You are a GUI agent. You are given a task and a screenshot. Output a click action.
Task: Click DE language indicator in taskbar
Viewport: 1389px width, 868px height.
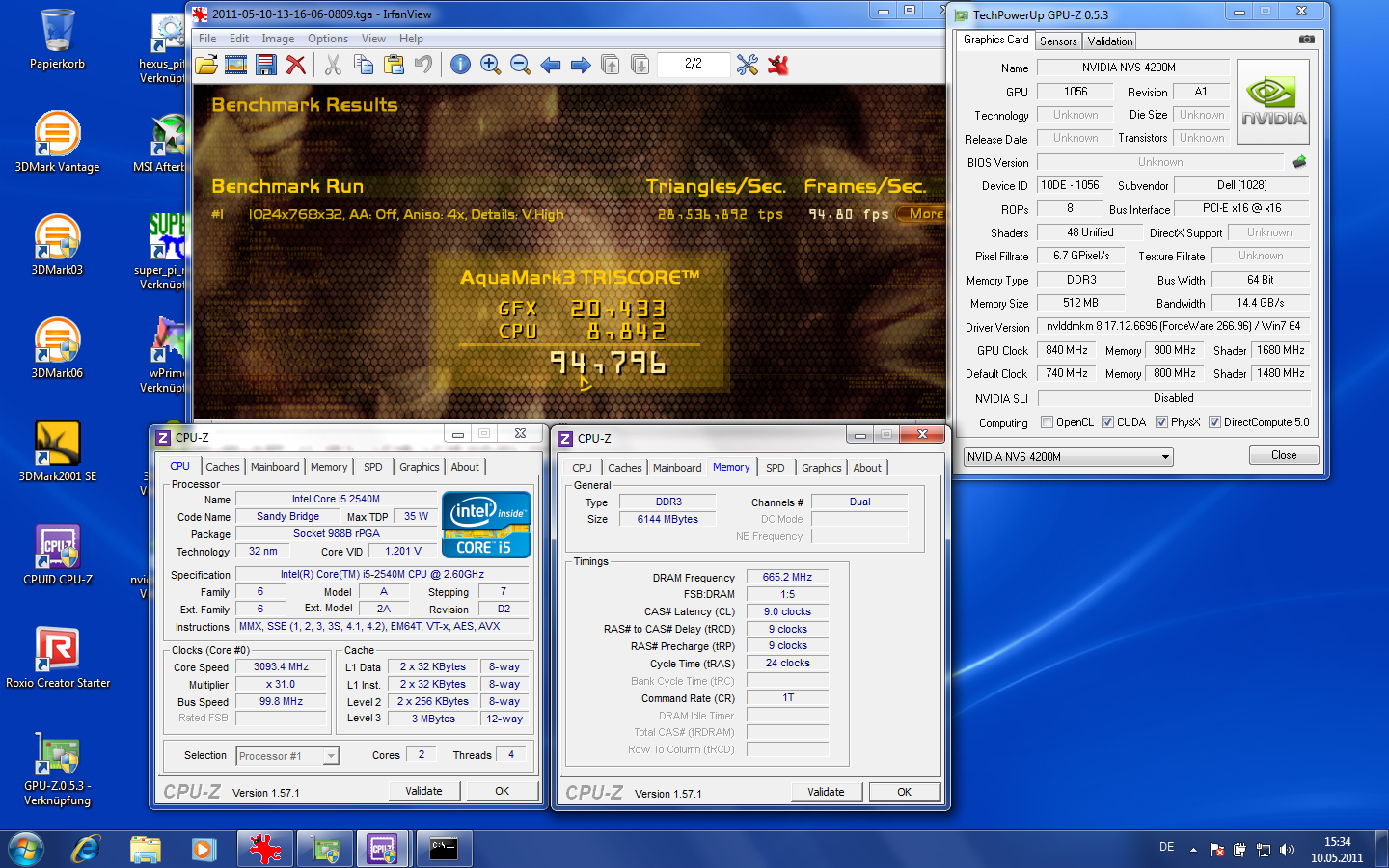click(x=1166, y=847)
